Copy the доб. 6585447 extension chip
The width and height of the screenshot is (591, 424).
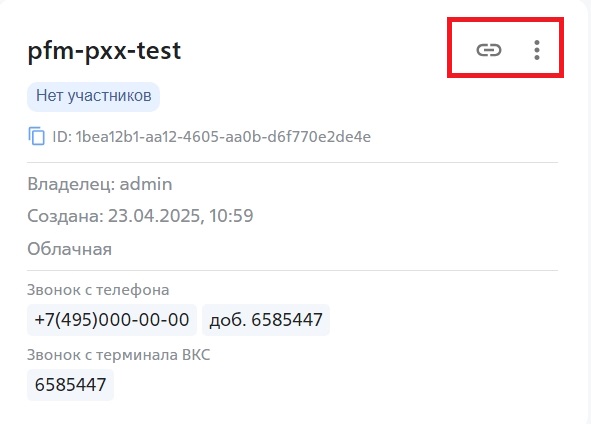coord(266,320)
